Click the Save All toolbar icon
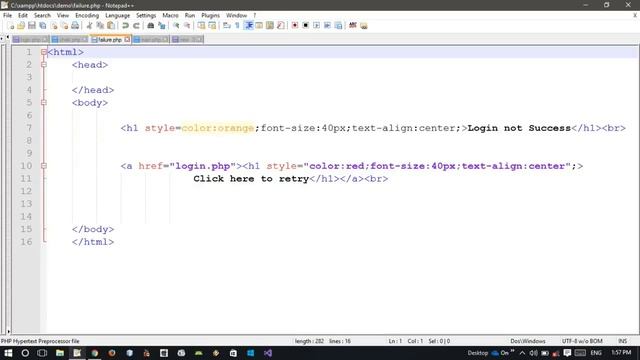 42,26
